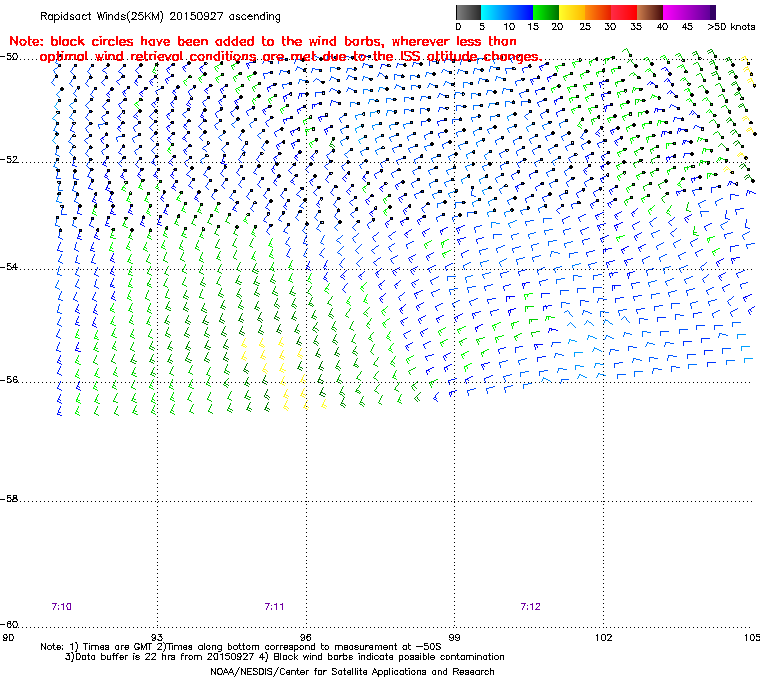Click the cyan 5-10 knots legend color
Image resolution: width=760 pixels, height=688 pixels.
tap(494, 12)
